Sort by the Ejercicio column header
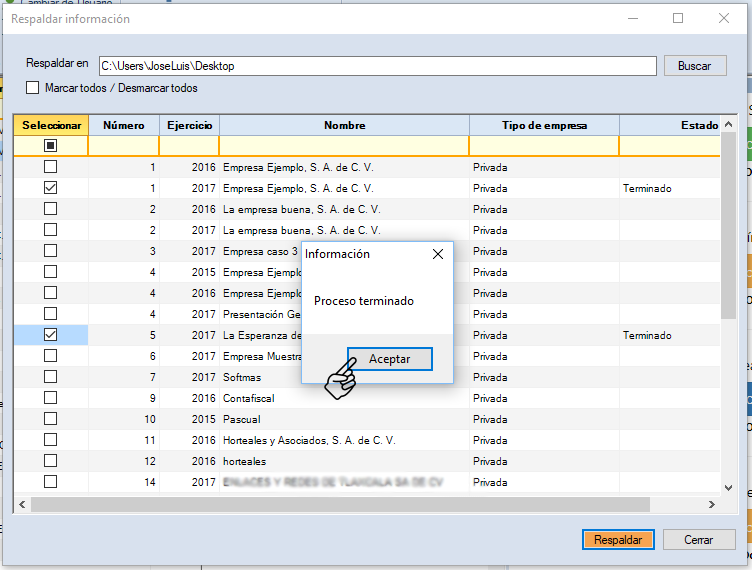Image resolution: width=752 pixels, height=570 pixels. (x=189, y=125)
